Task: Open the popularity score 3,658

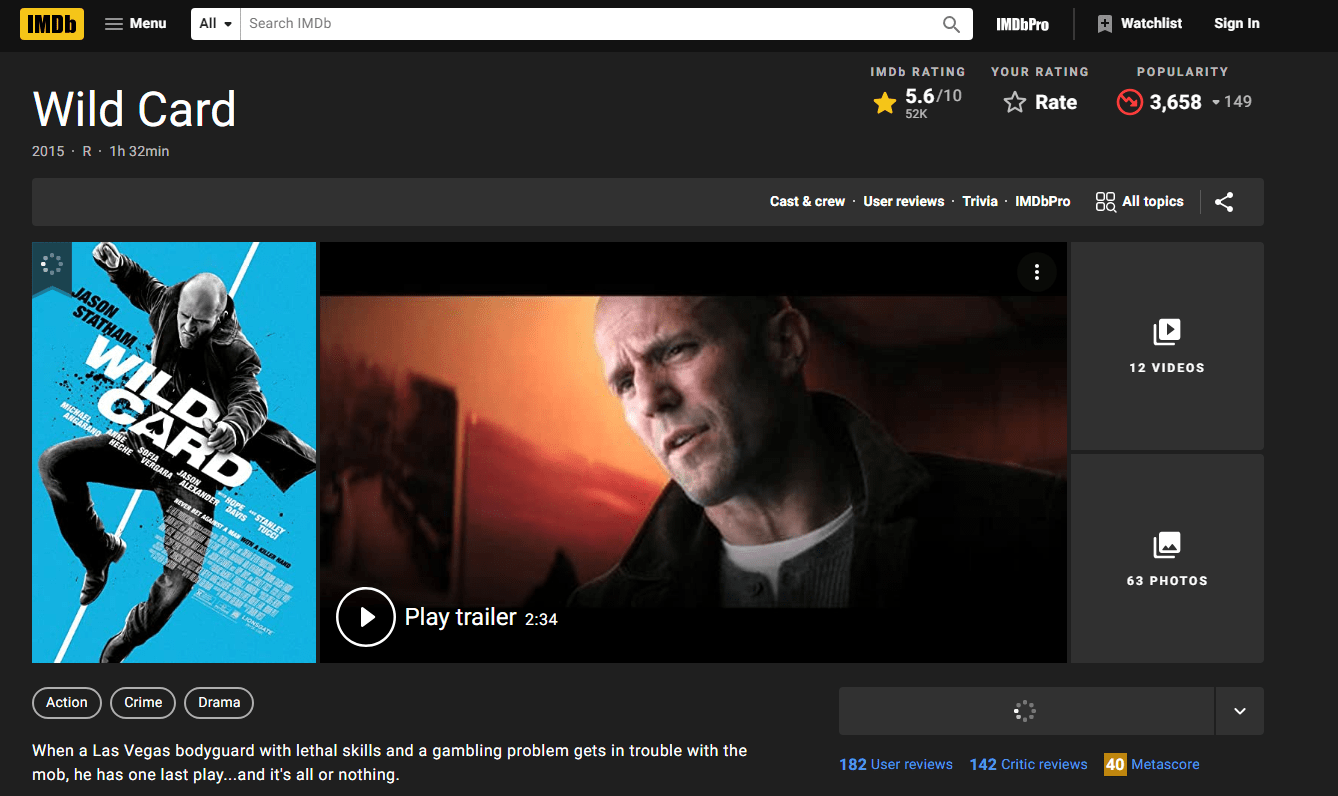Action: [x=1184, y=102]
